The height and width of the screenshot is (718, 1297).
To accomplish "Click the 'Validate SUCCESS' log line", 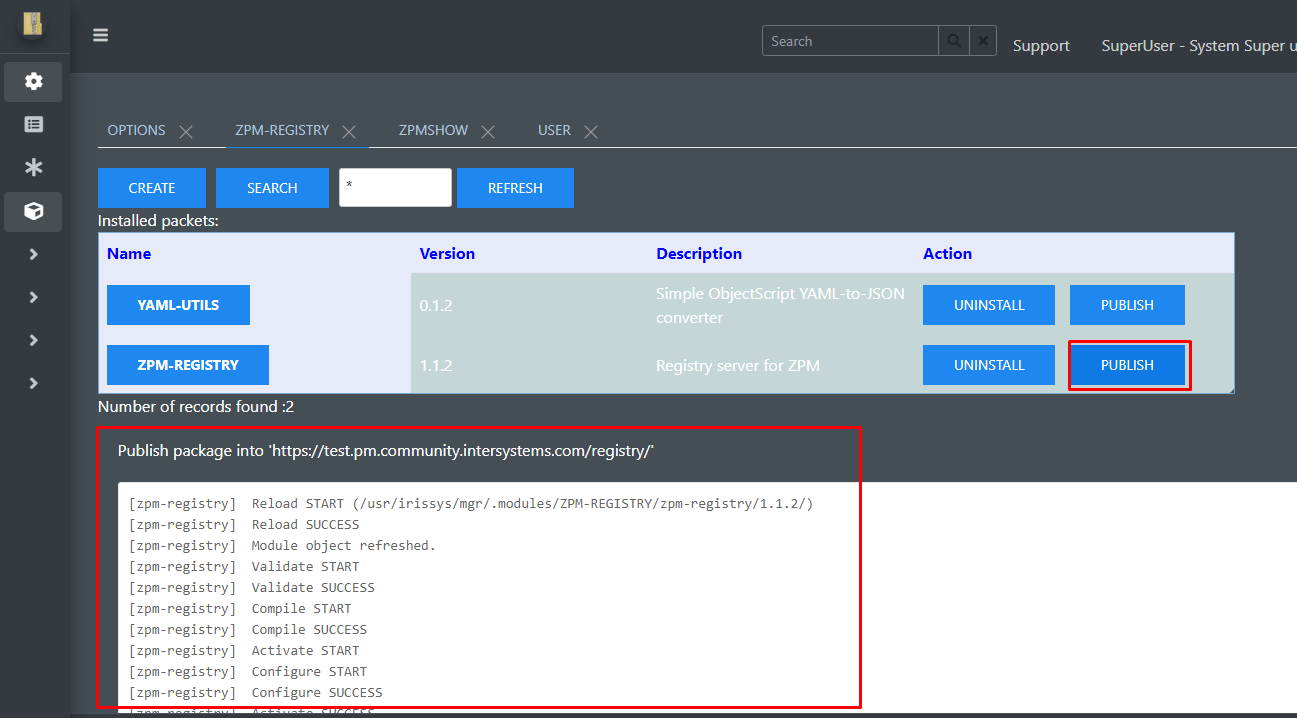I will tap(252, 588).
